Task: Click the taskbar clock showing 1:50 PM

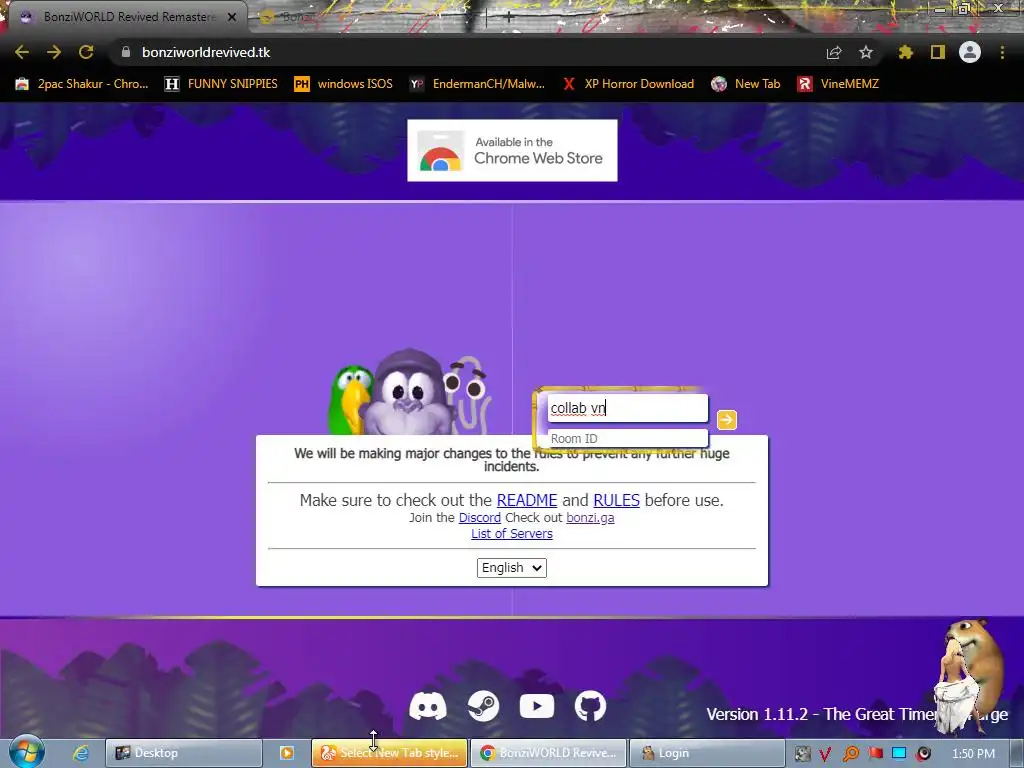Action: coord(973,754)
